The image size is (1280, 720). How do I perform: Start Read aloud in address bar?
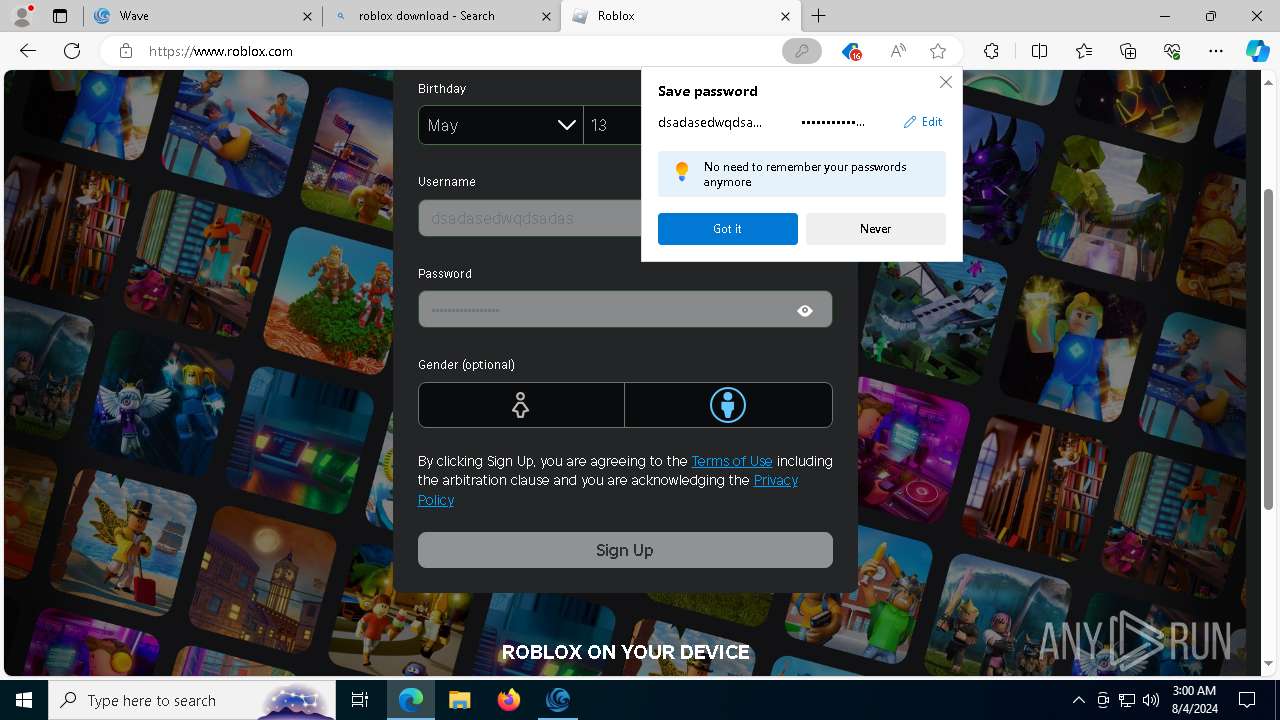coord(898,51)
